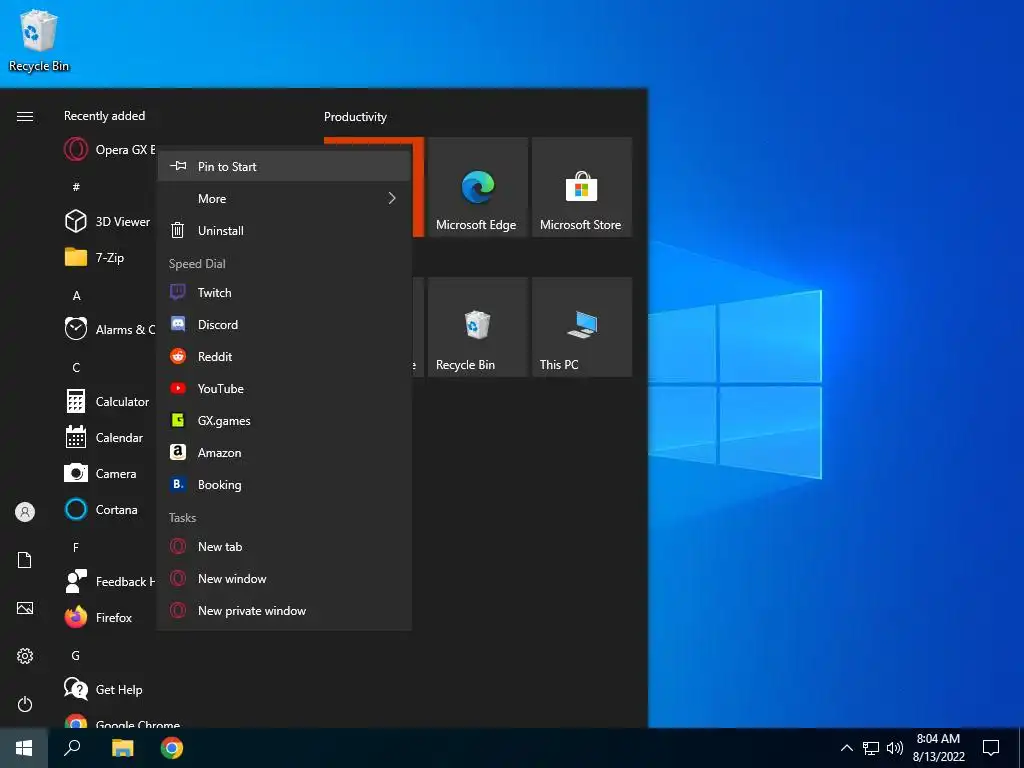
Task: Open taskbar Search magnifier
Action: pos(72,748)
